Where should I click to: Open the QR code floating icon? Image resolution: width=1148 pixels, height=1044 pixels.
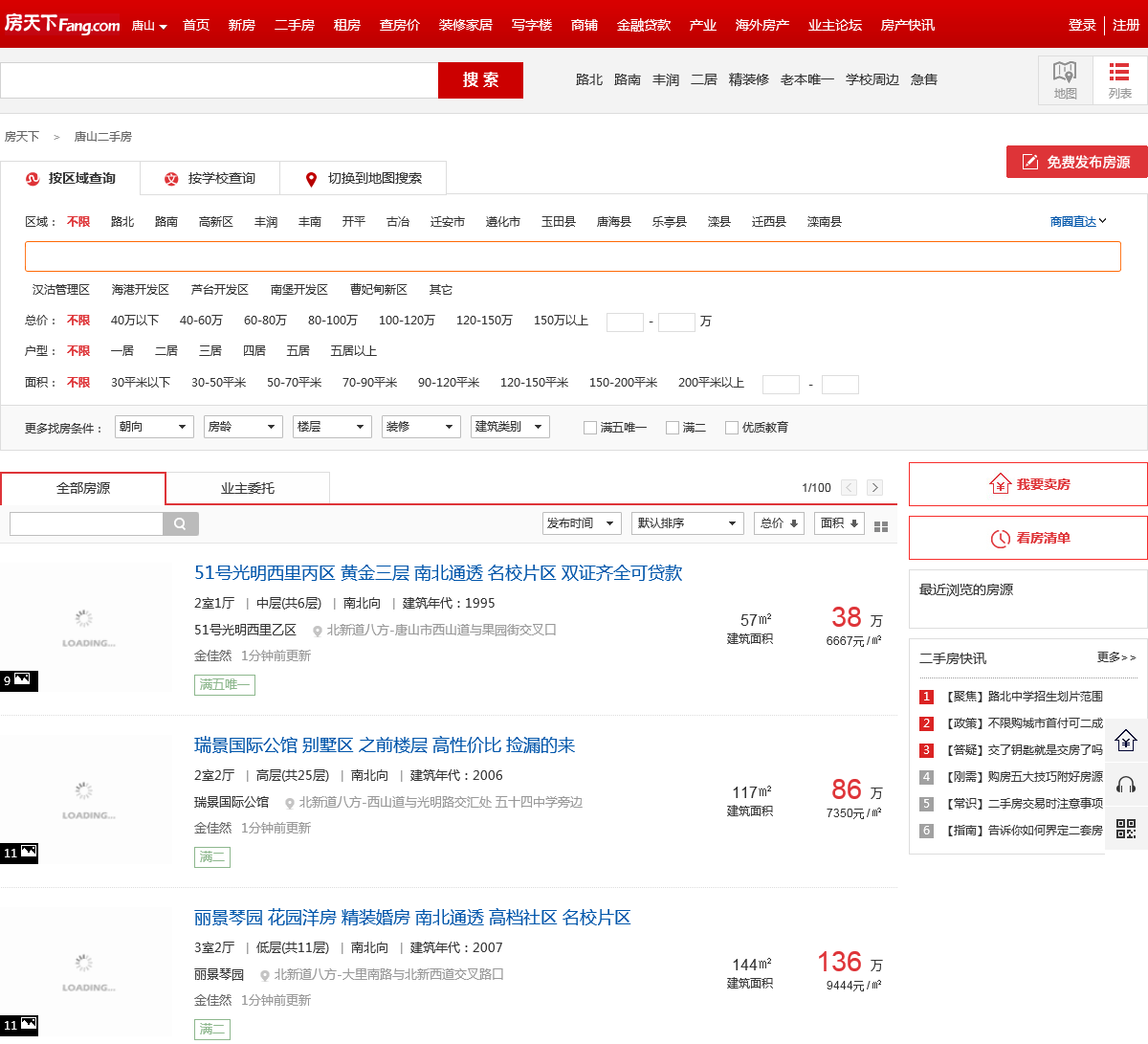(x=1126, y=829)
